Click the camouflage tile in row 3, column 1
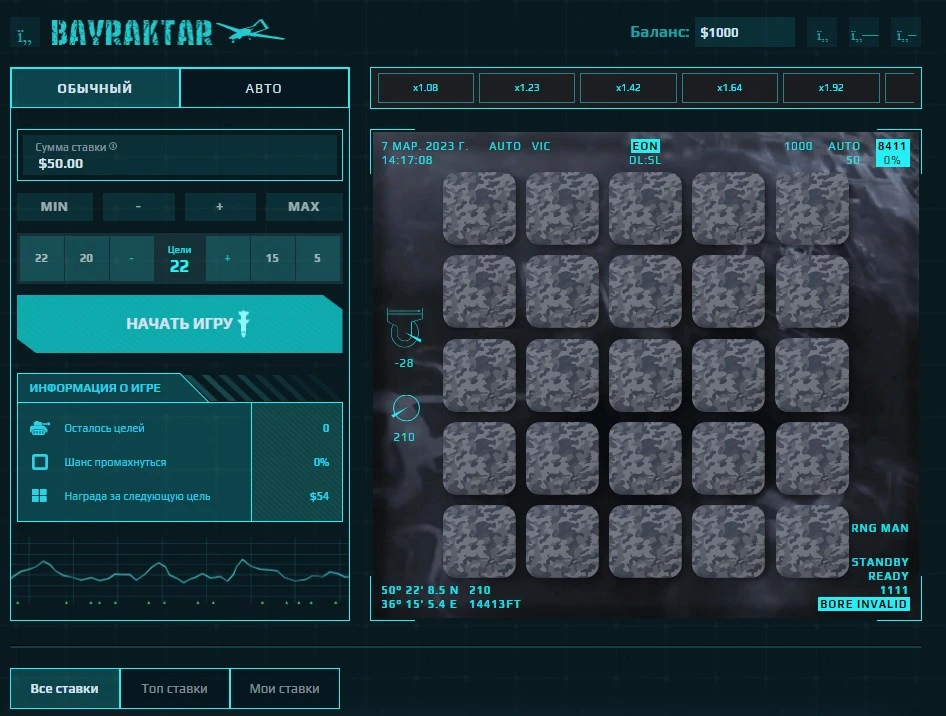This screenshot has width=946, height=716. tap(480, 375)
